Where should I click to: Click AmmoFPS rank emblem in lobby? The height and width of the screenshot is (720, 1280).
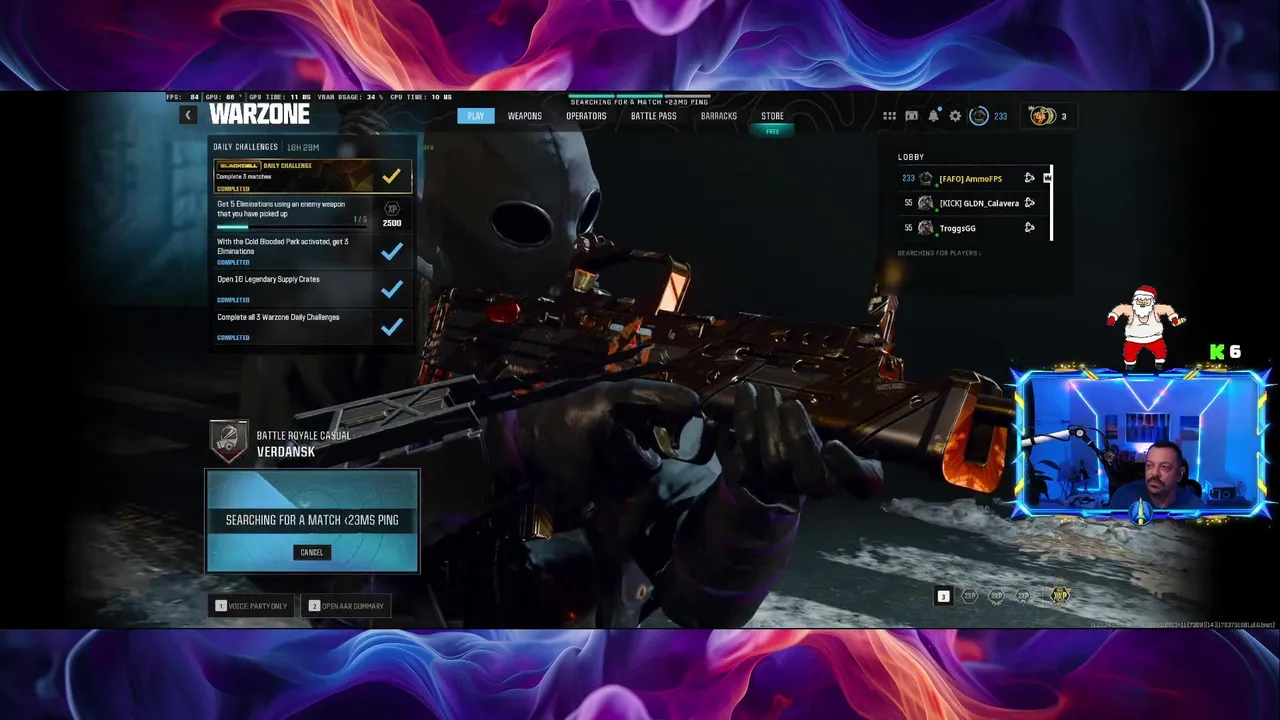pos(926,178)
